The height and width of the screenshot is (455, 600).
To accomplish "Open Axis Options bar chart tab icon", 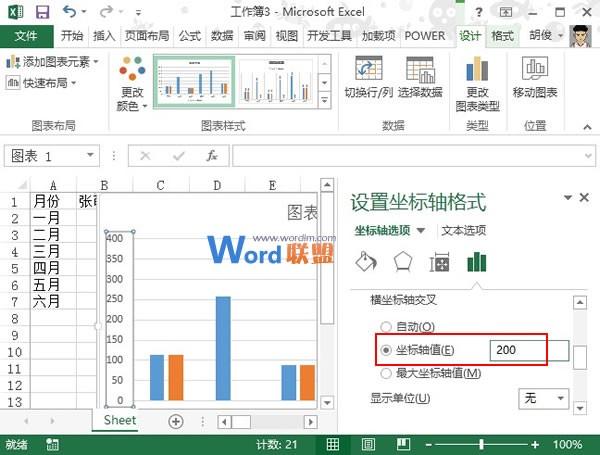I will 477,262.
